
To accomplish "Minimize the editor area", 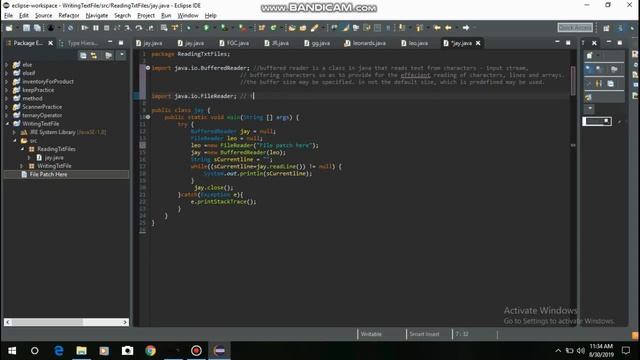I will point(557,42).
